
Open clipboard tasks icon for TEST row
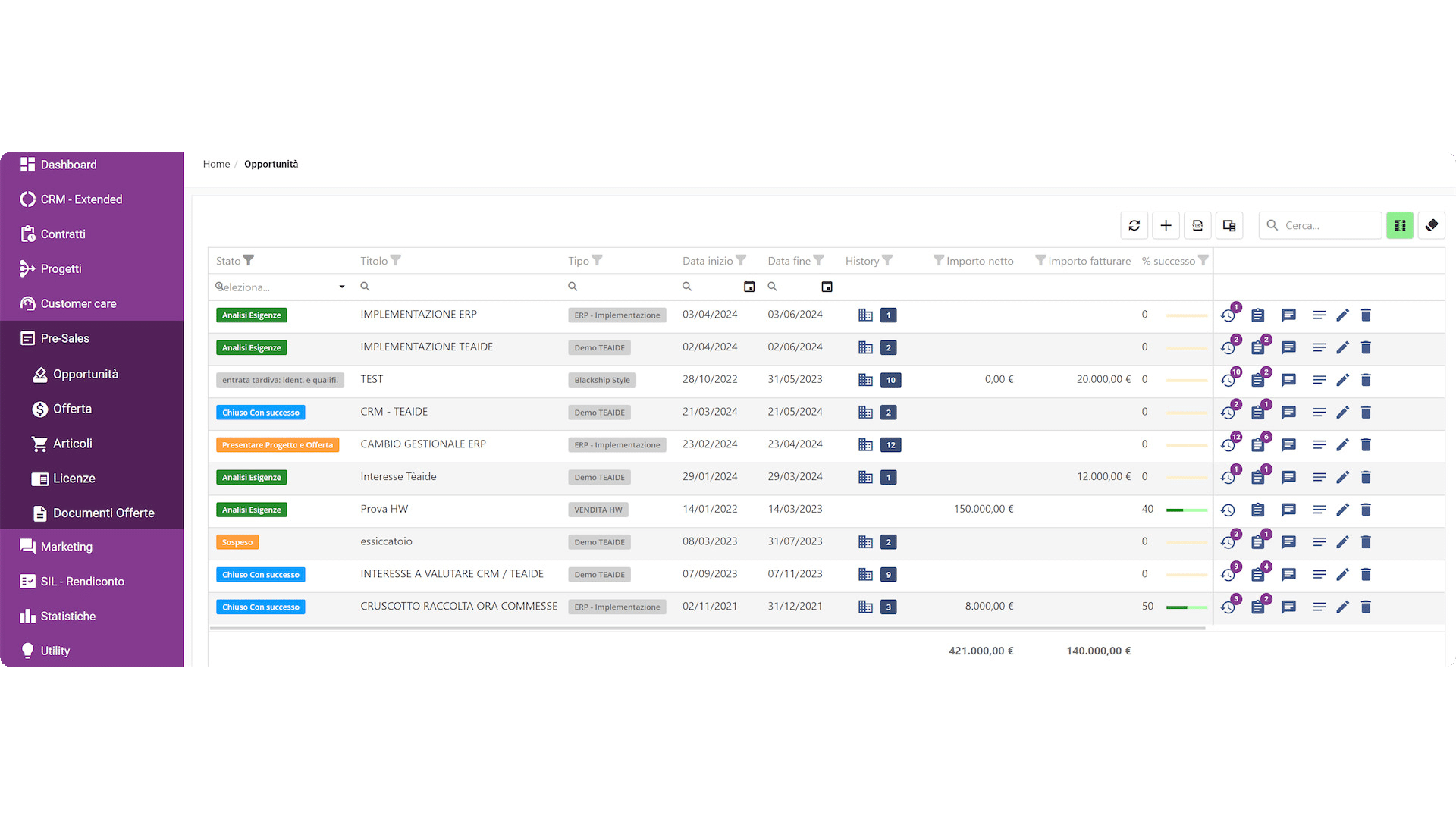pos(1258,380)
